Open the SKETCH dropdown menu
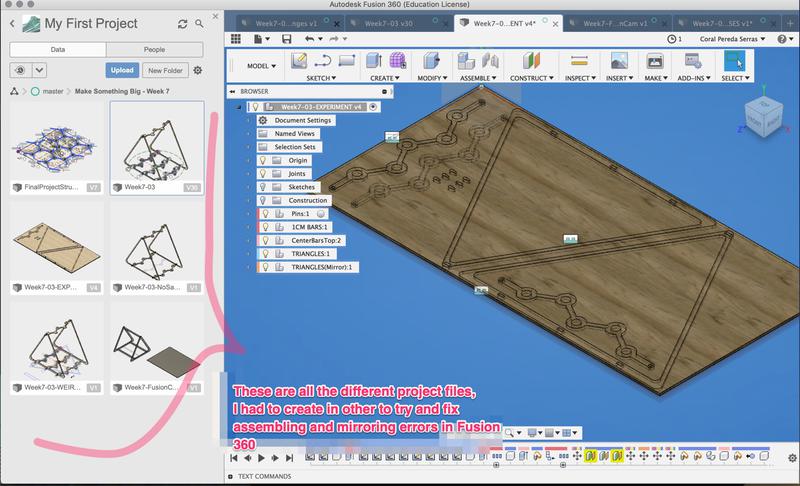Screen dimensions: 800x486 321,78
